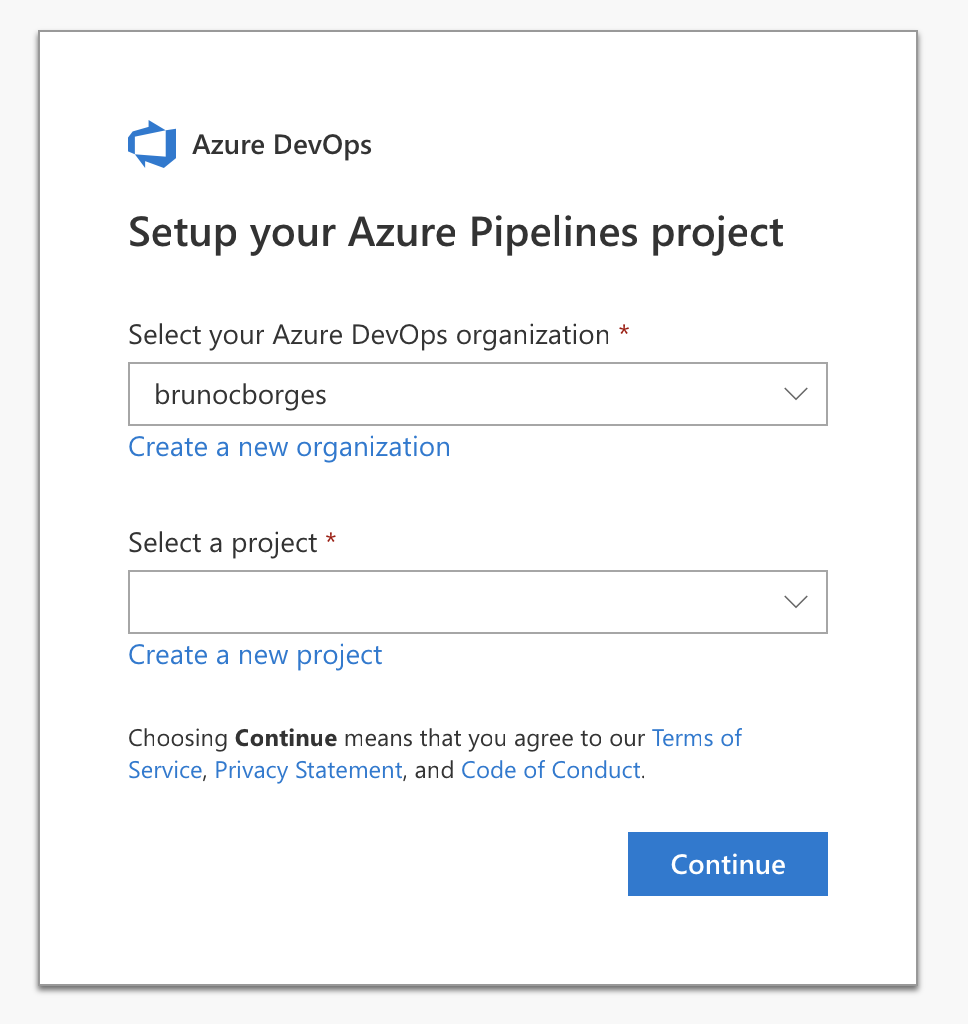
Task: Click the blue Continue button
Action: click(728, 864)
